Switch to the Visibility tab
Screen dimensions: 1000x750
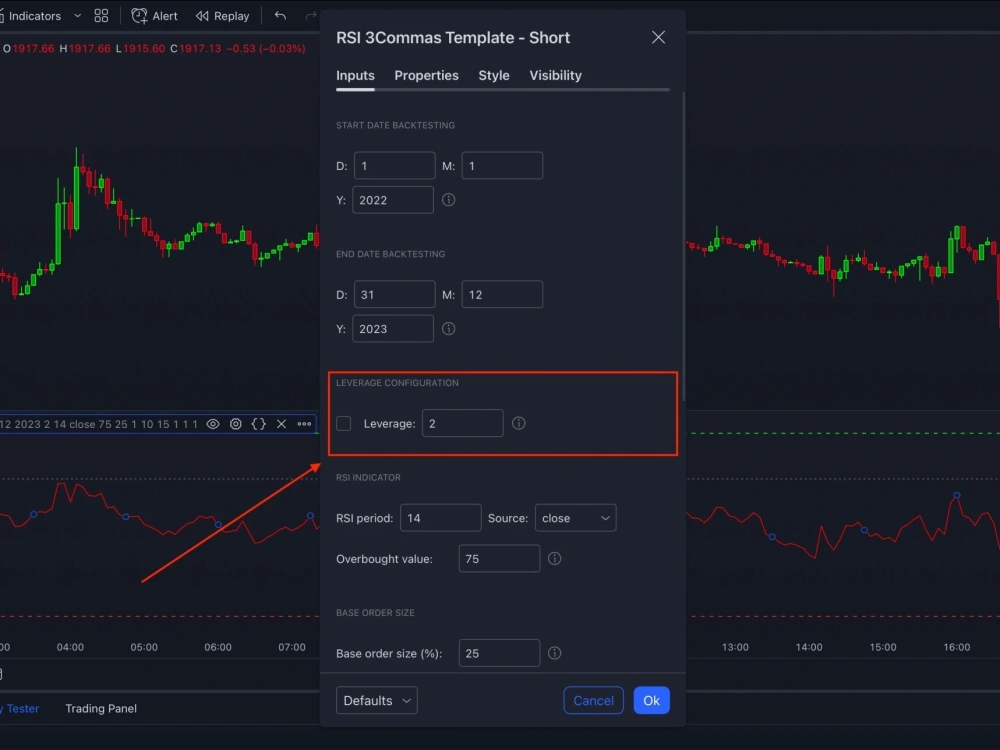(555, 75)
